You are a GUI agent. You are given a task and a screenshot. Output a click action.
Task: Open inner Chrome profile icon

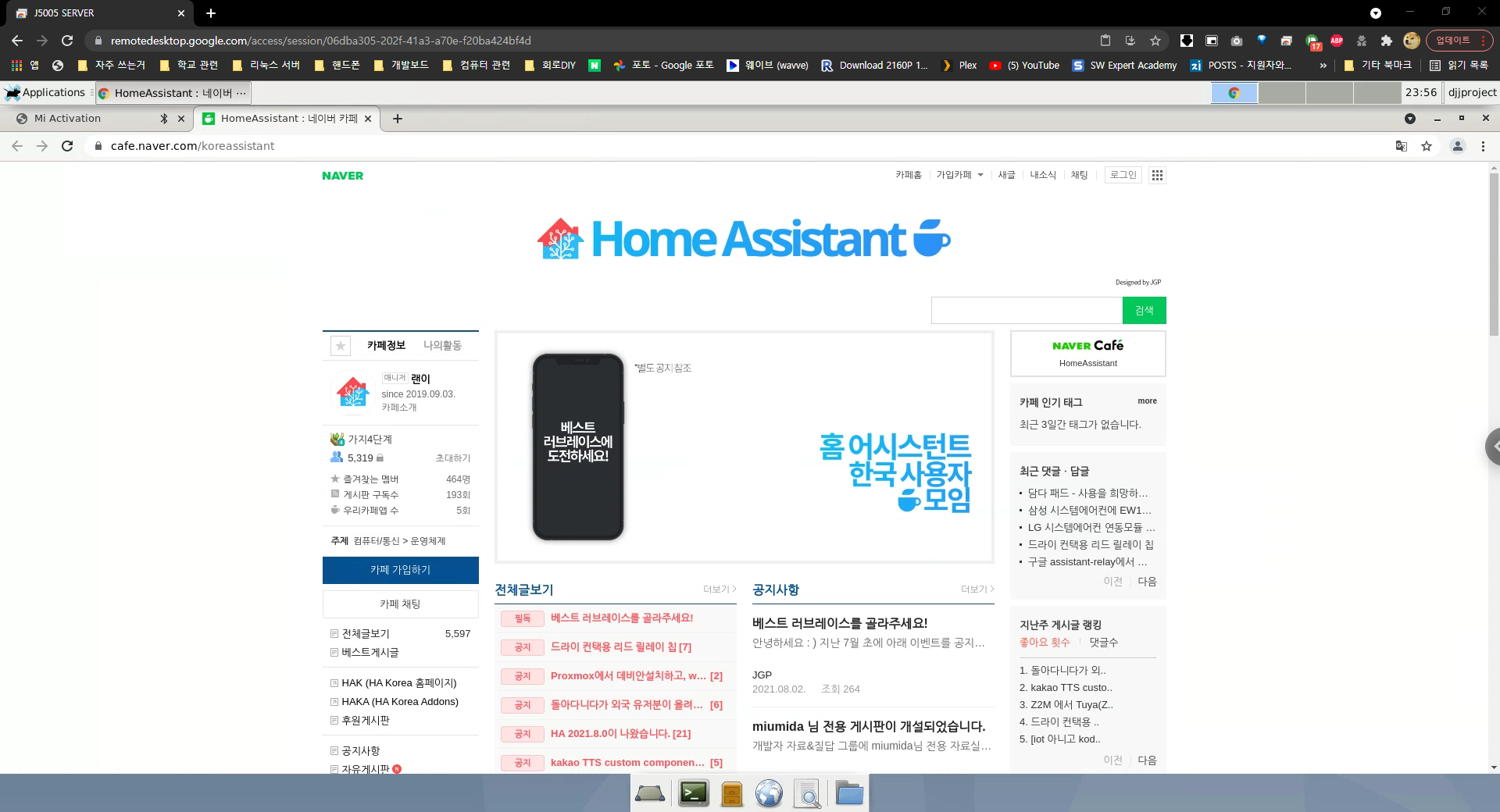[1458, 146]
